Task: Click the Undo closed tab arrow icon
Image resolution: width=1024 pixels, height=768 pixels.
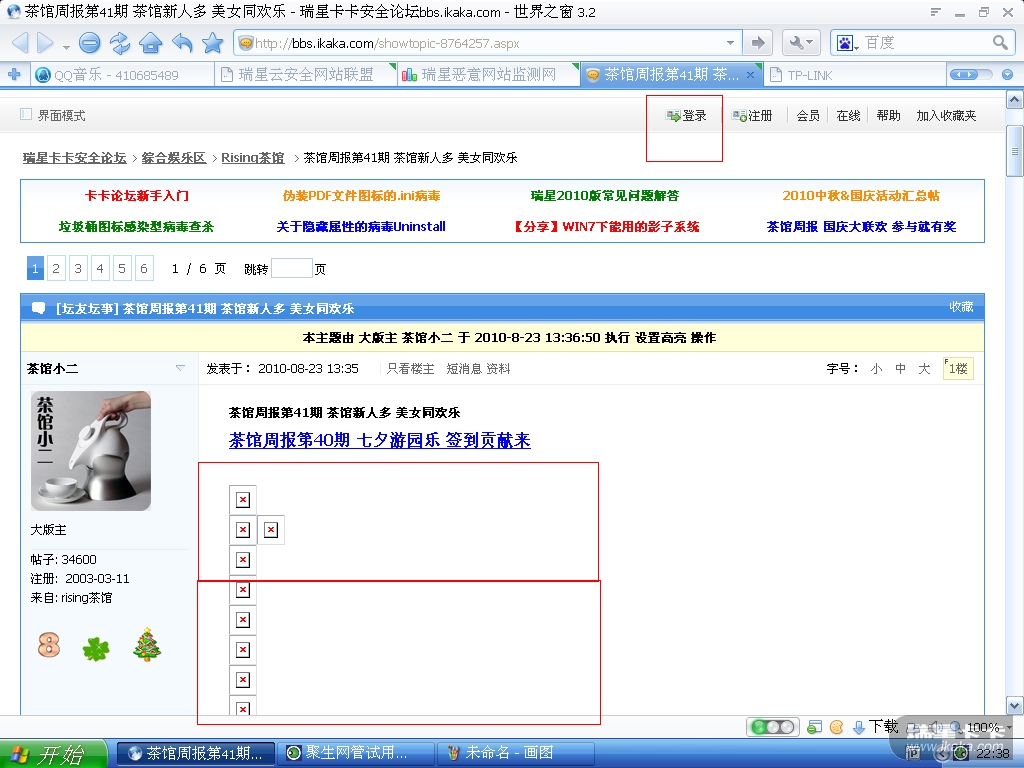Action: click(x=182, y=43)
